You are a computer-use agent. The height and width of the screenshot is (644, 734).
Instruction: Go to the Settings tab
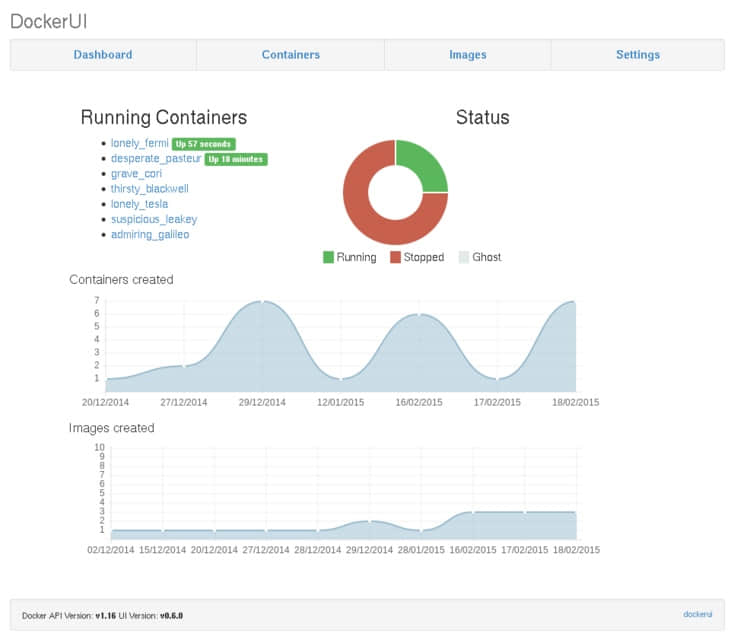(638, 55)
